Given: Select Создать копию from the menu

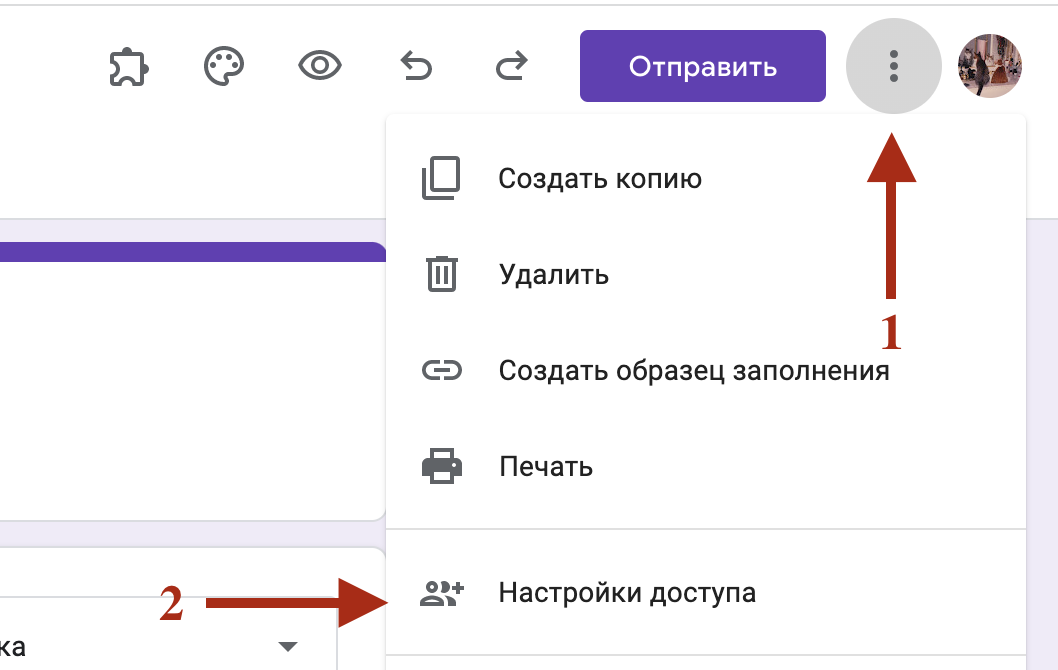Looking at the screenshot, I should click(600, 179).
